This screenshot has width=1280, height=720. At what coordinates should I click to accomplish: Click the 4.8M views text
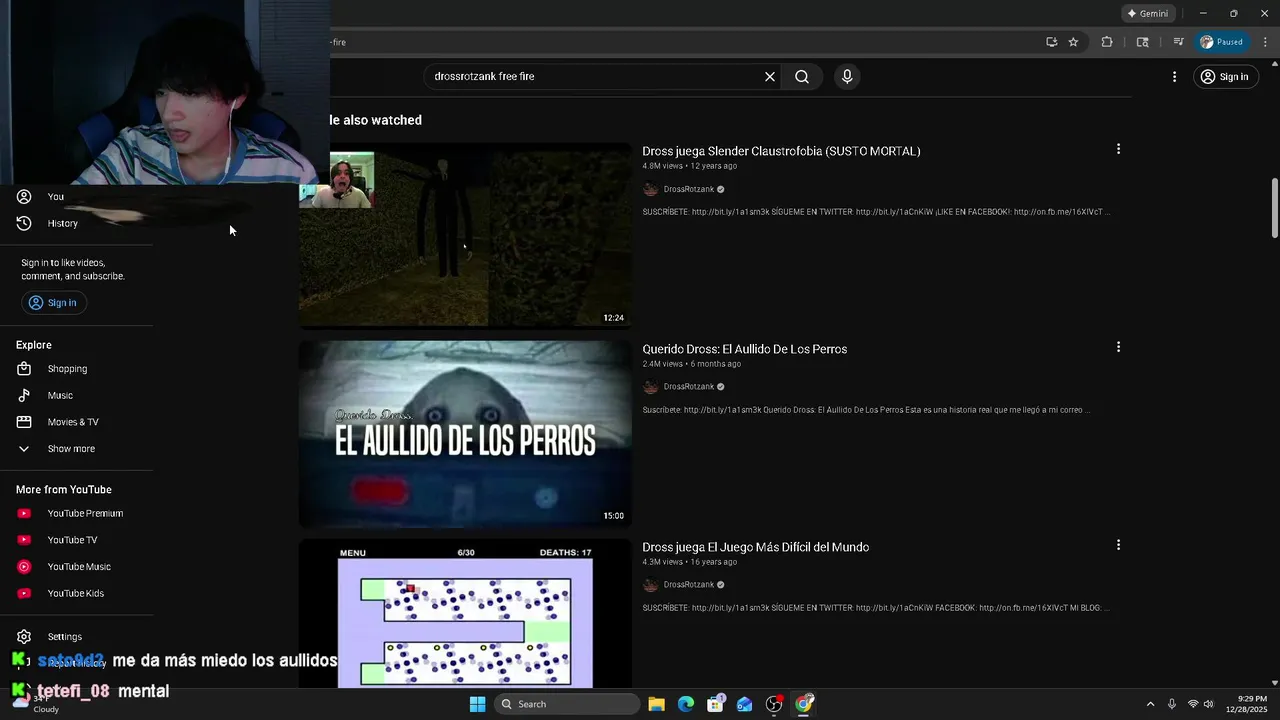click(x=662, y=166)
